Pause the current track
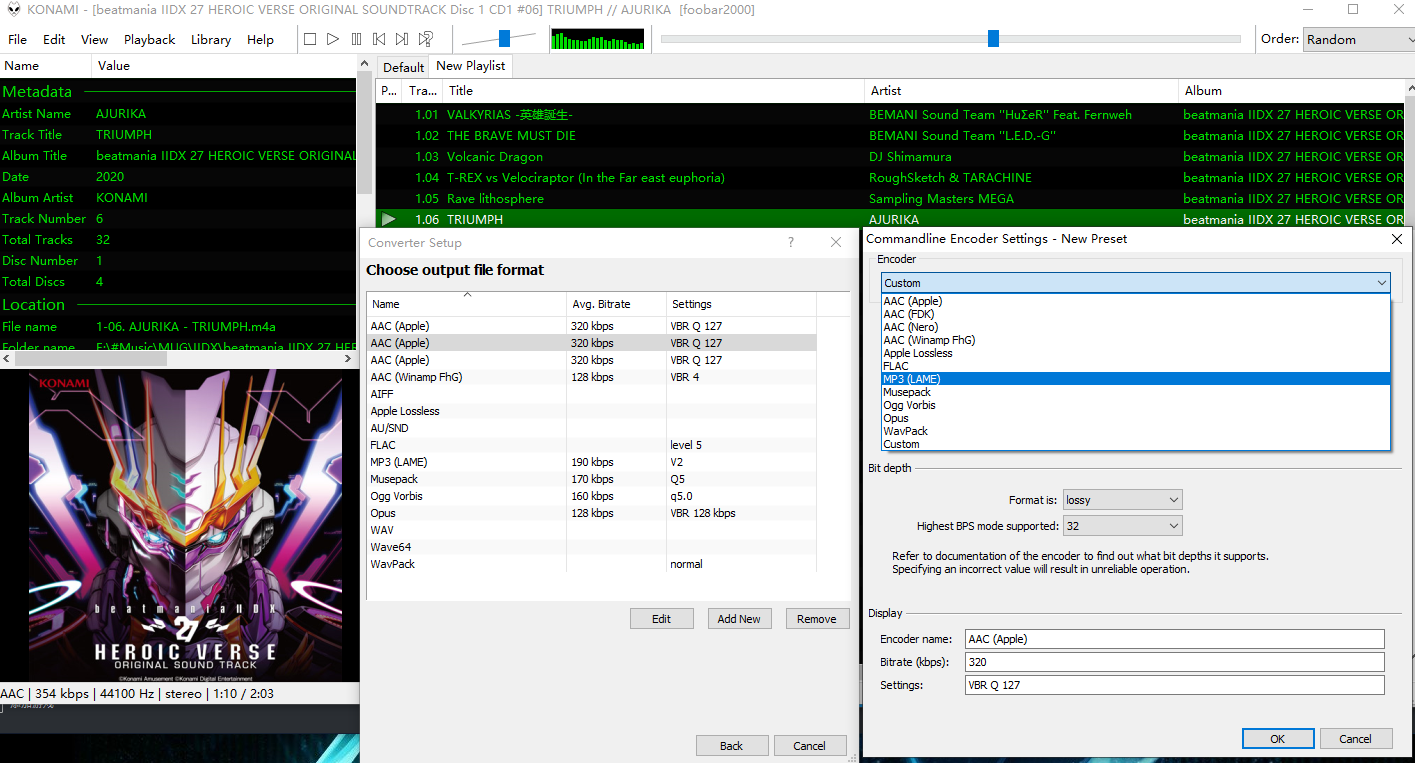 (356, 39)
